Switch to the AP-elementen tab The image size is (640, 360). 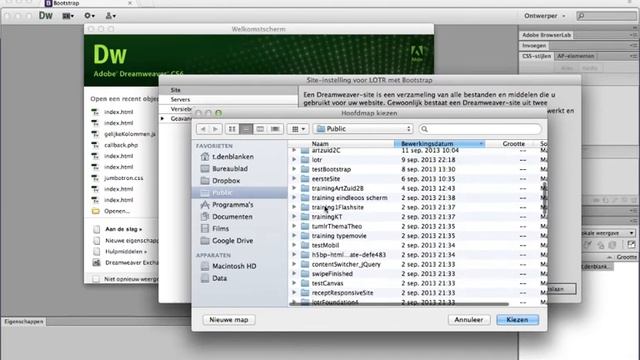[576, 56]
